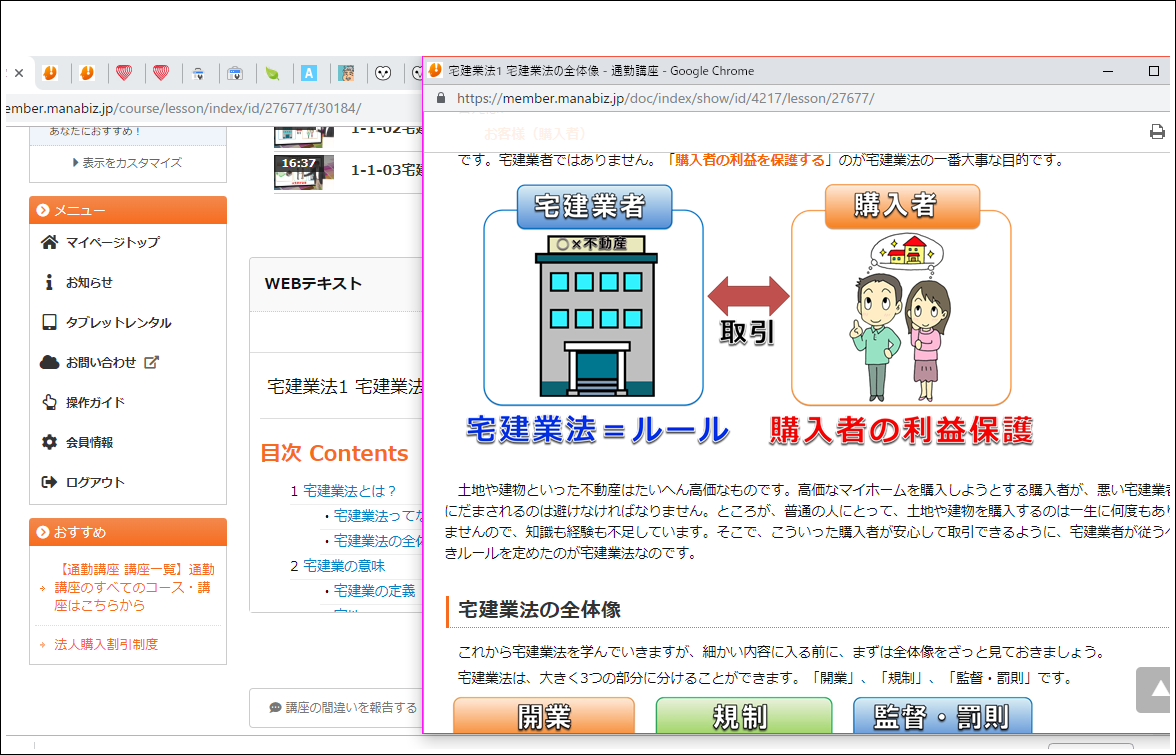Click the pointing-hand icon for 操作ガイド

pos(49,403)
